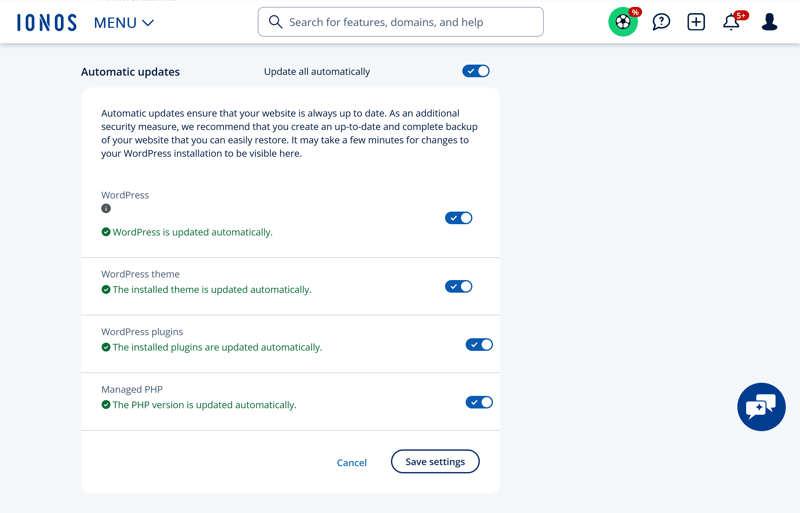Toggle Update all automatically switch
The image size is (800, 513).
click(476, 71)
